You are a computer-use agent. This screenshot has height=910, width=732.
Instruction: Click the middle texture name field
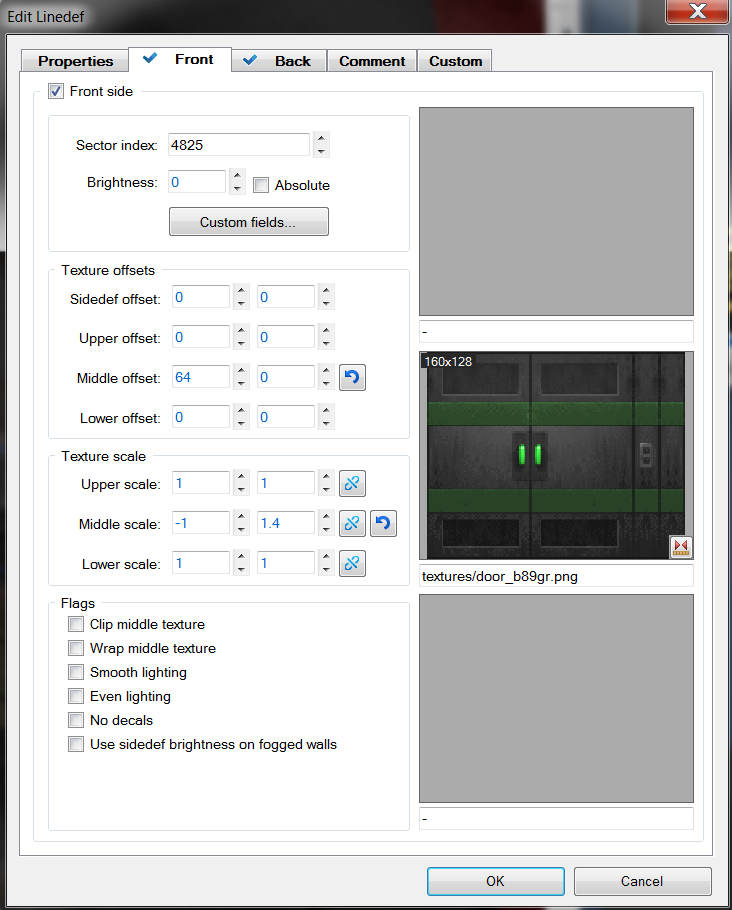click(555, 576)
